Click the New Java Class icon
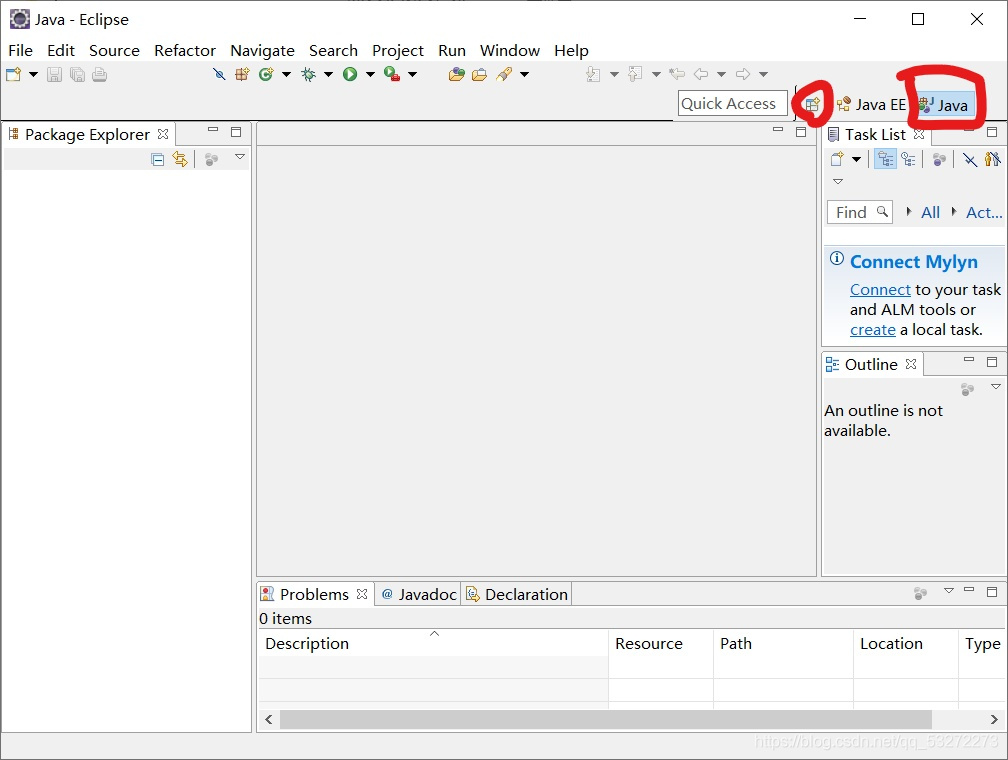The height and width of the screenshot is (760, 1008). click(266, 75)
